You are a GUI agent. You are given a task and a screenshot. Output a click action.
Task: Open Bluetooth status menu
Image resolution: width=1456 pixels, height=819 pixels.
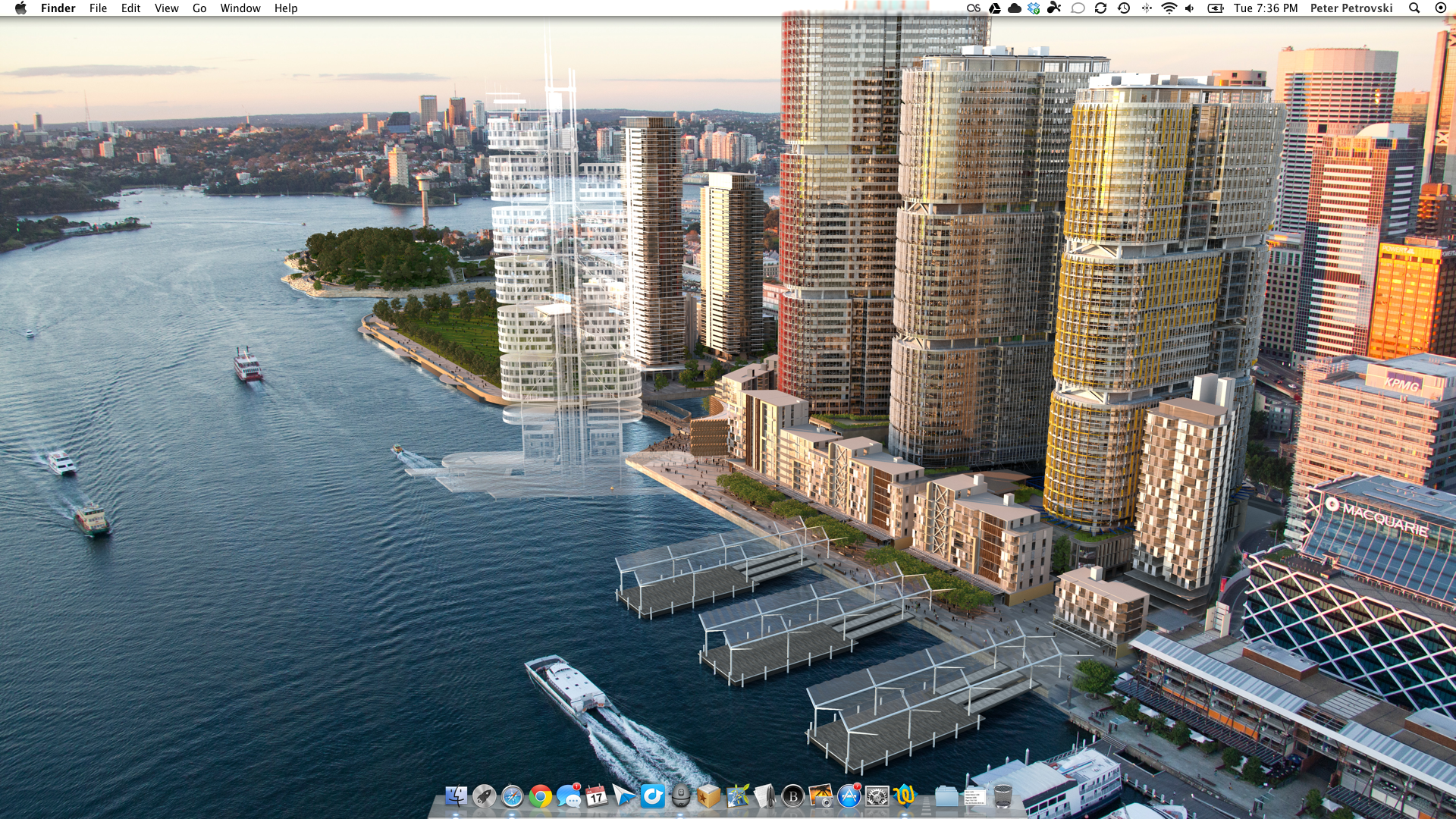tap(1147, 8)
